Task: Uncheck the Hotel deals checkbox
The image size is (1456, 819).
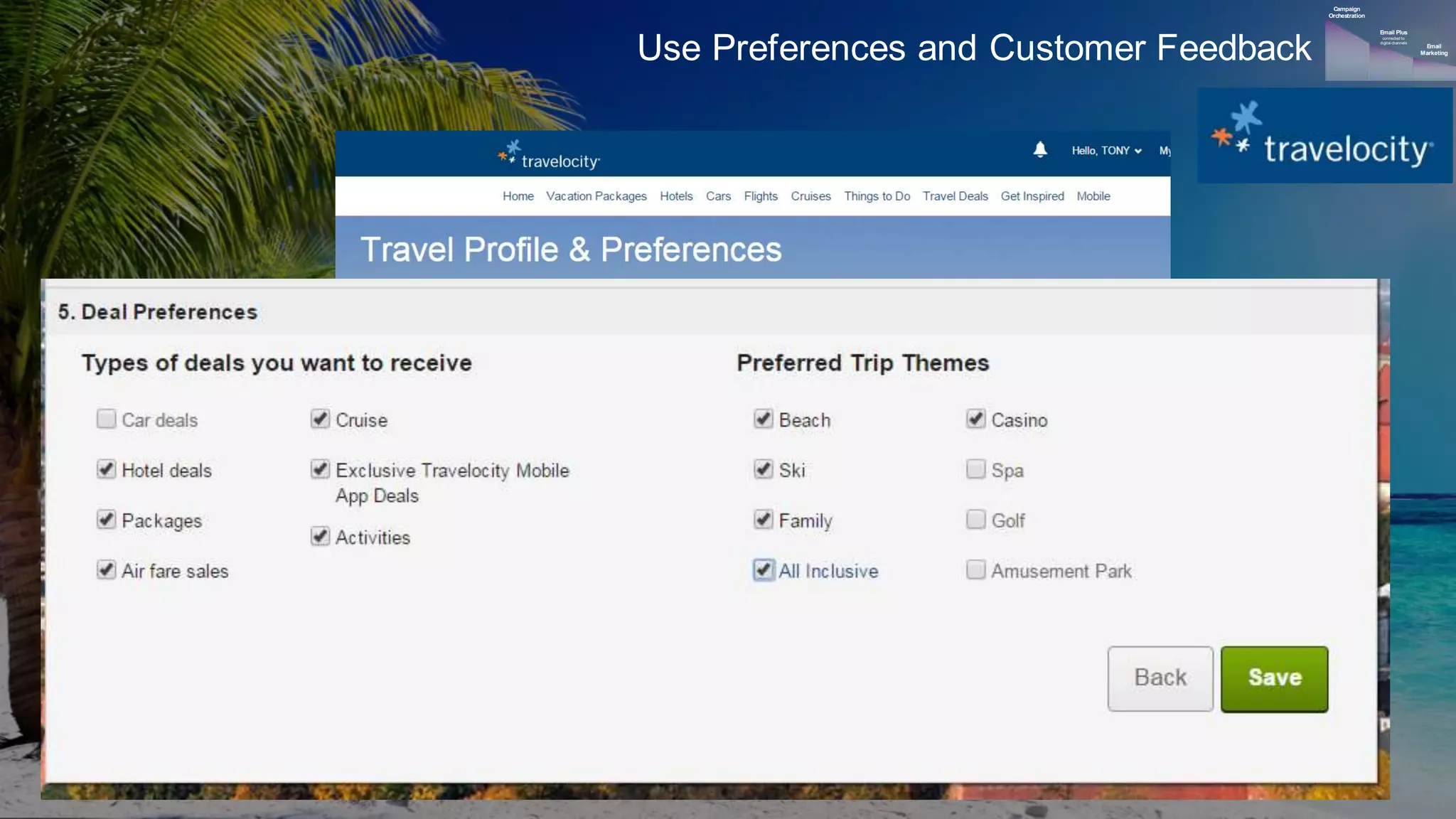Action: [107, 469]
